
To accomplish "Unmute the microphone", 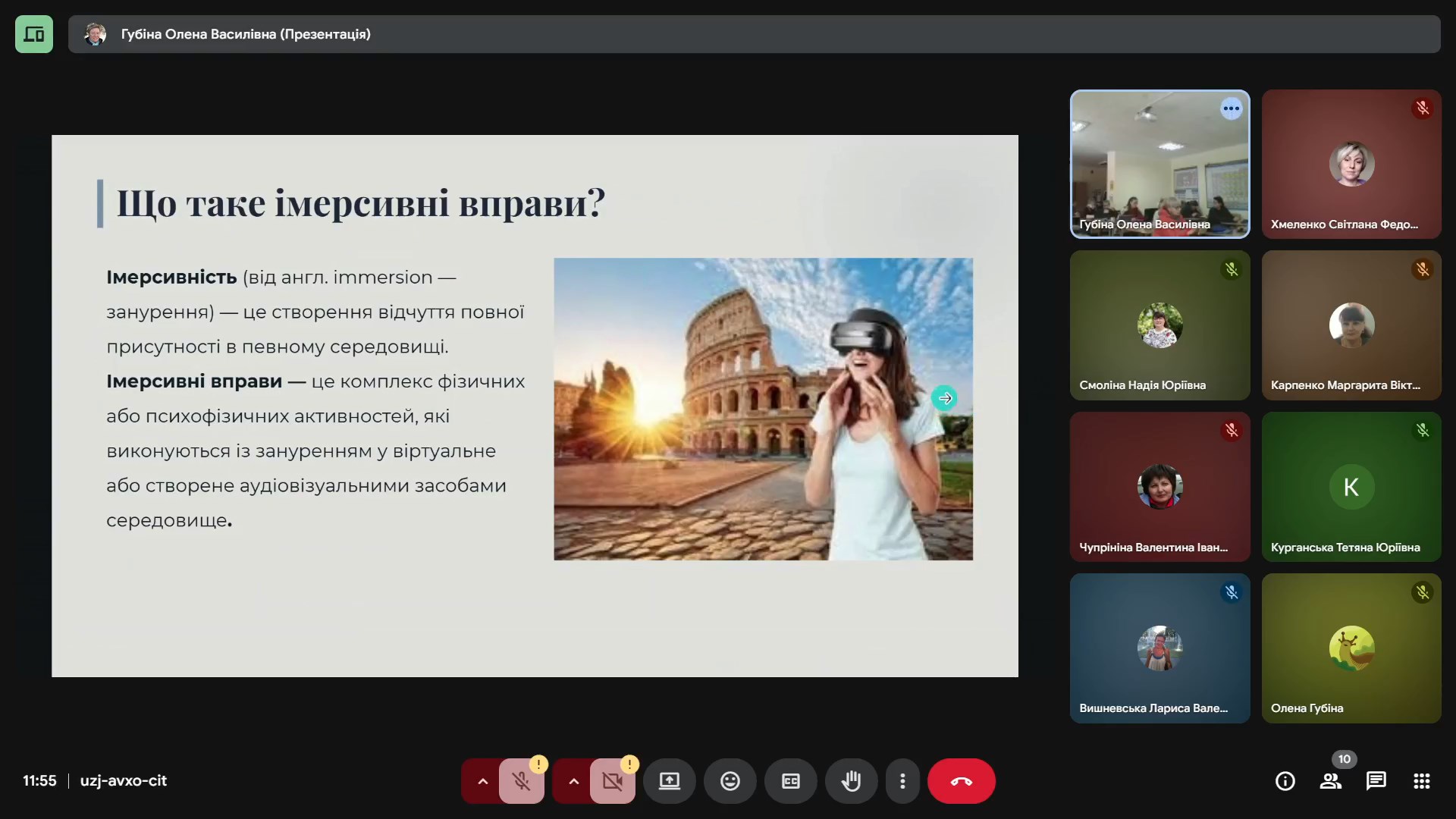I will 521,781.
